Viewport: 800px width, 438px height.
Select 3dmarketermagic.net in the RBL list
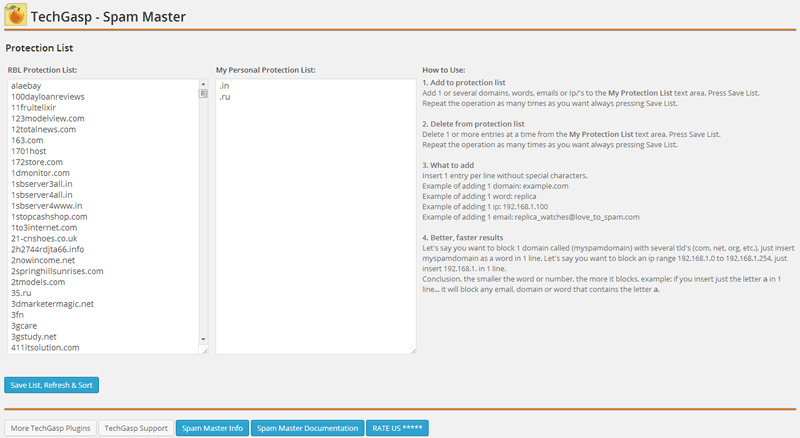click(x=52, y=303)
